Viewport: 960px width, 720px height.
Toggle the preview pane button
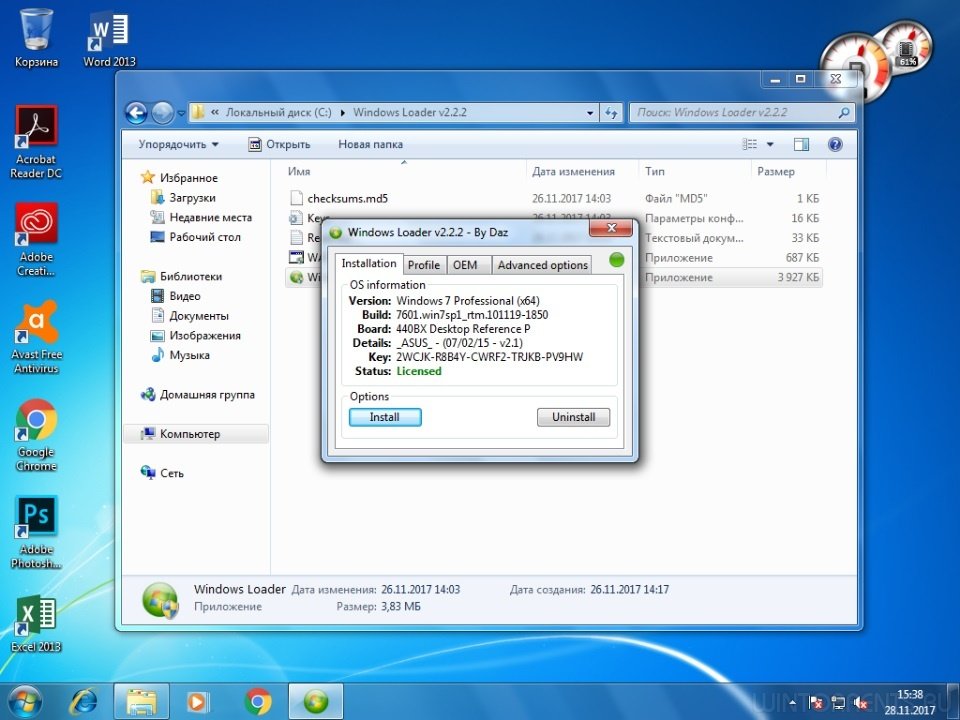pyautogui.click(x=801, y=144)
